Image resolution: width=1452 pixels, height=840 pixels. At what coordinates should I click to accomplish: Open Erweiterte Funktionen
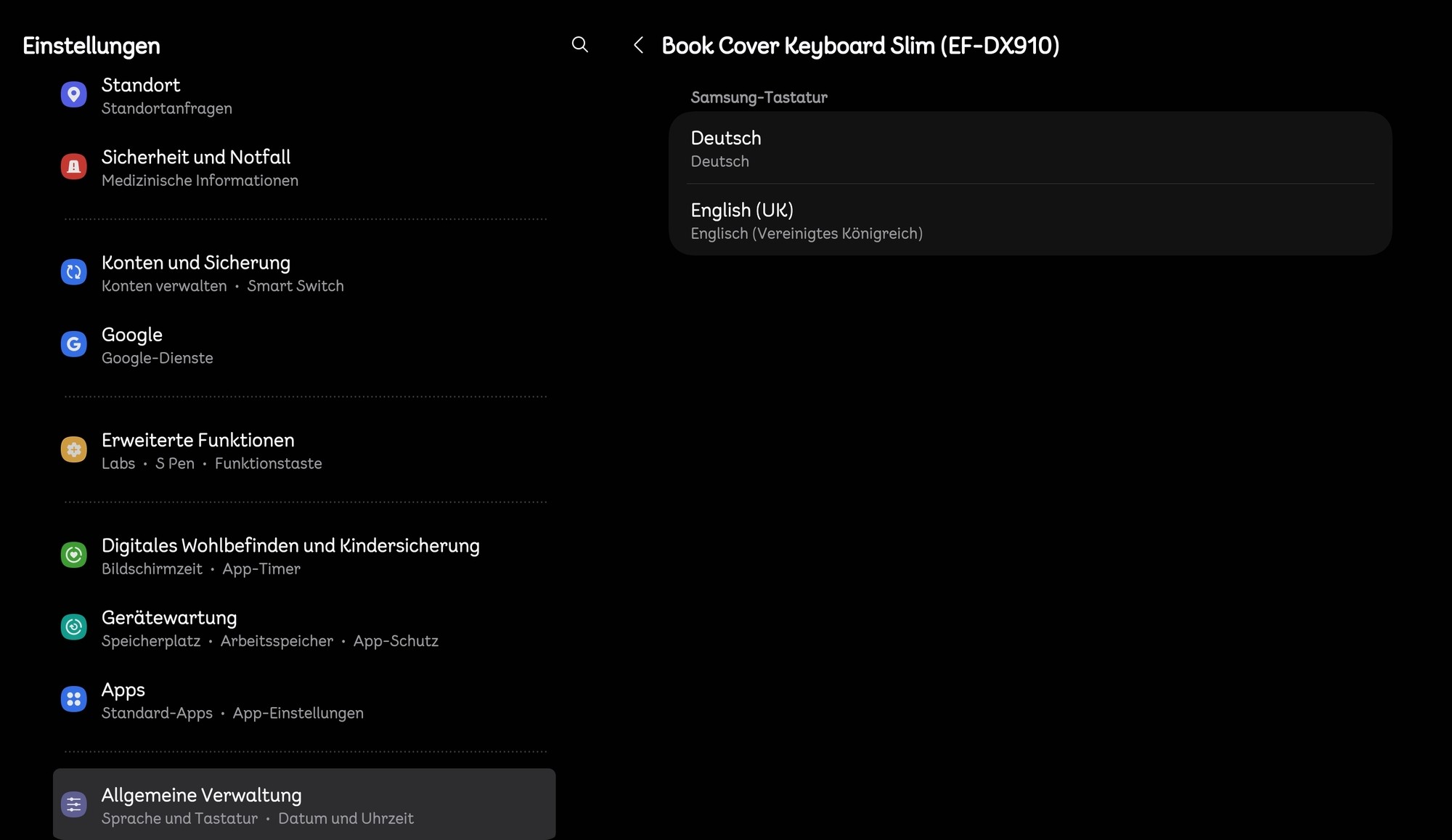(x=304, y=450)
